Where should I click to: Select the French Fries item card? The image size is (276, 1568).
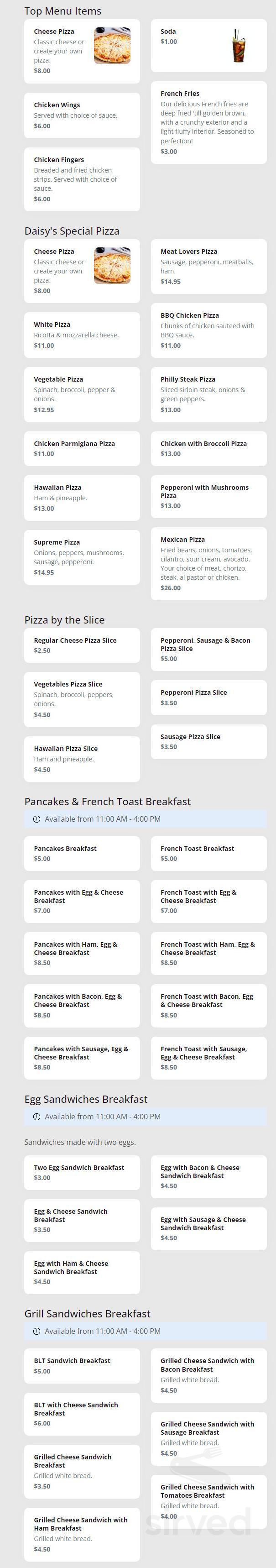pos(208,122)
